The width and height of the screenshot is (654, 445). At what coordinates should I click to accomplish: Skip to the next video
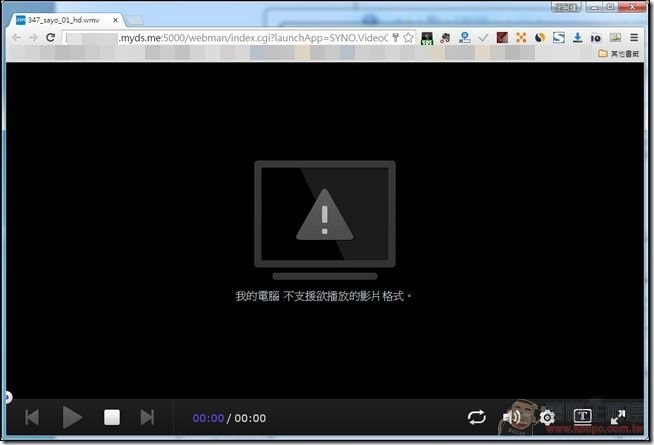(x=147, y=417)
